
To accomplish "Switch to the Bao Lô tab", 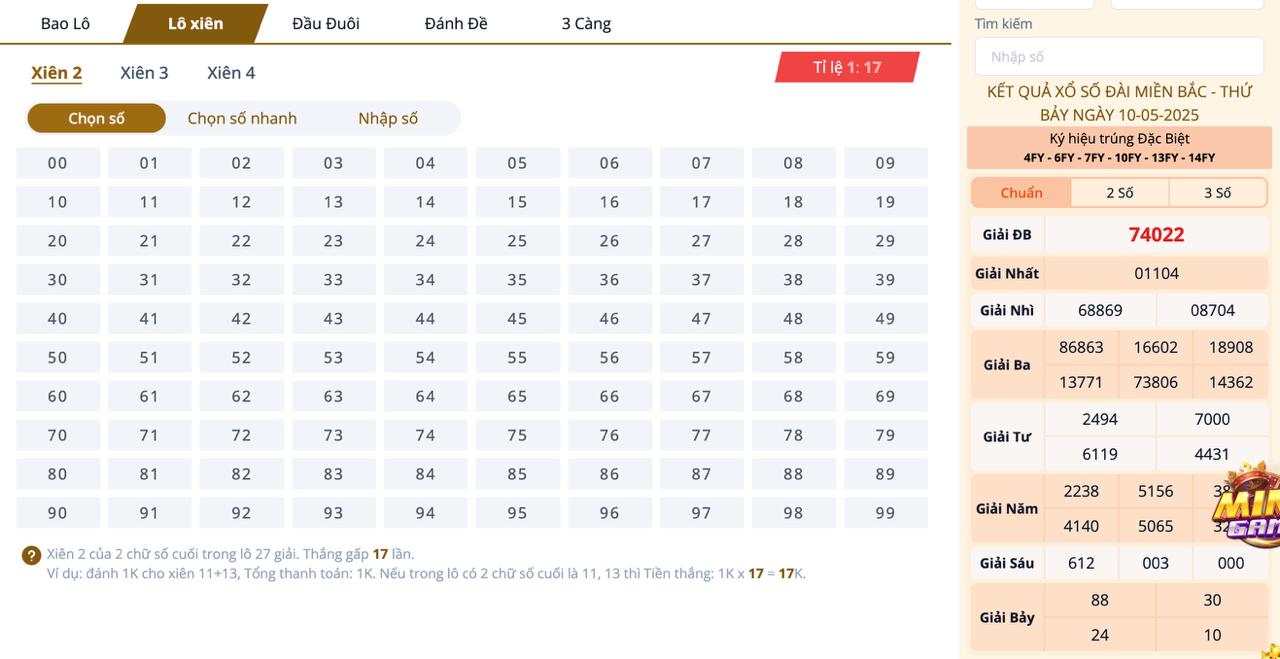I will (x=65, y=23).
